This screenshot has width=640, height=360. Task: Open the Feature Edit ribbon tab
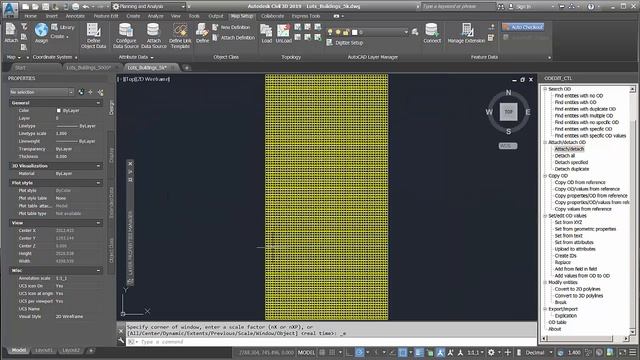click(x=106, y=16)
